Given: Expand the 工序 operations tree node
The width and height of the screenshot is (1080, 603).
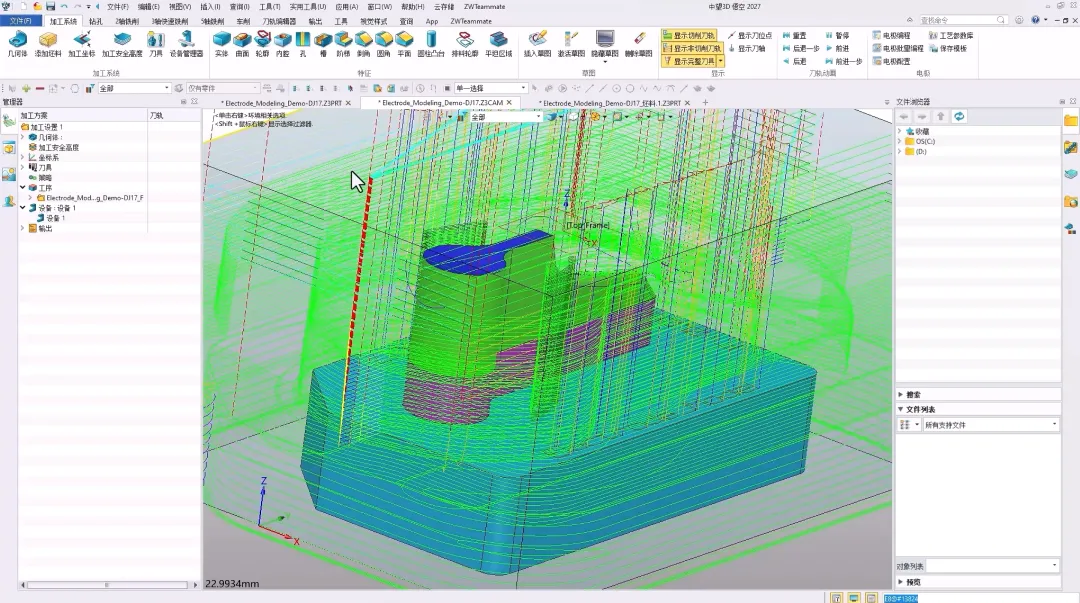Looking at the screenshot, I should click(x=23, y=187).
